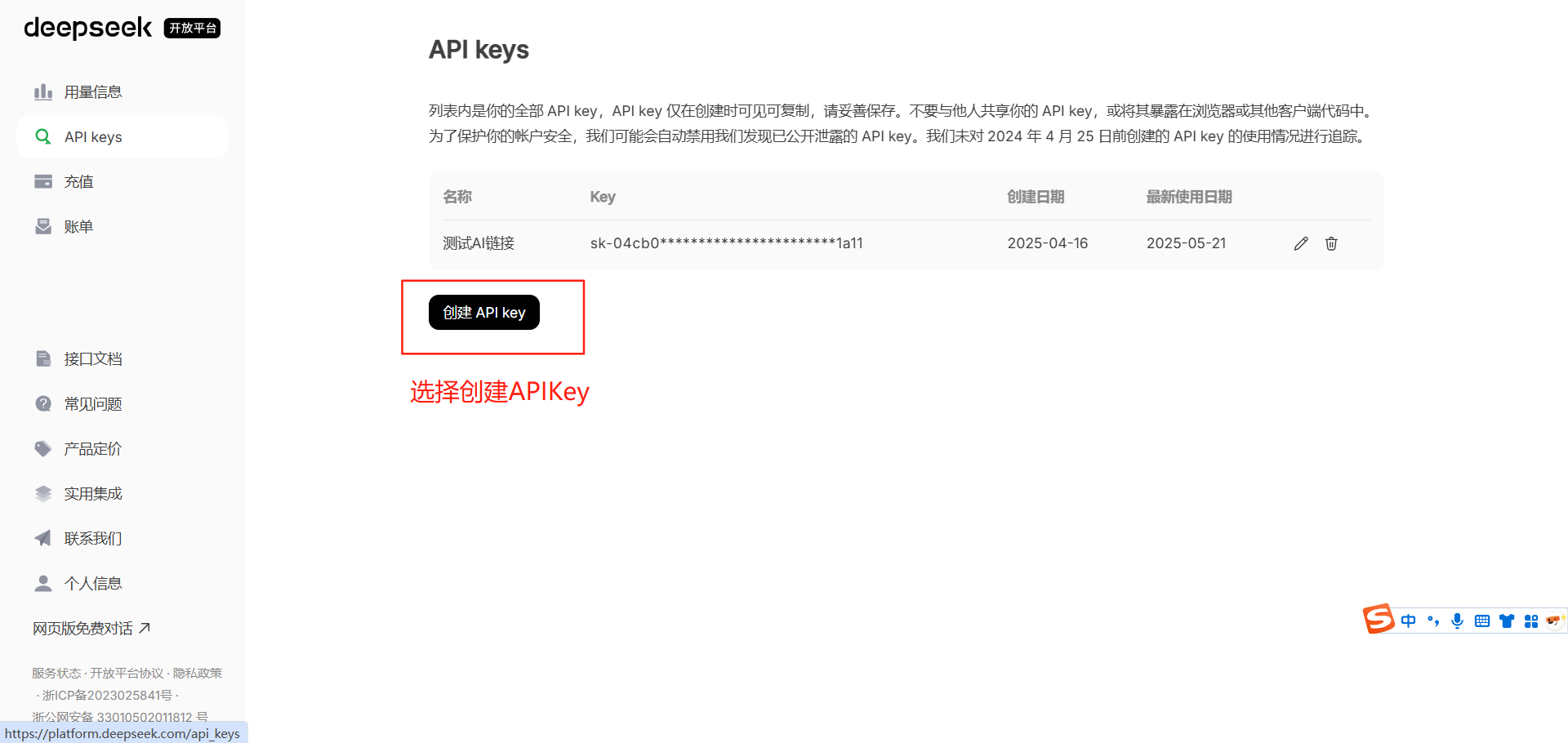The width and height of the screenshot is (1568, 743).
Task: Open 常见问题 FAQ in the sidebar
Action: [92, 404]
